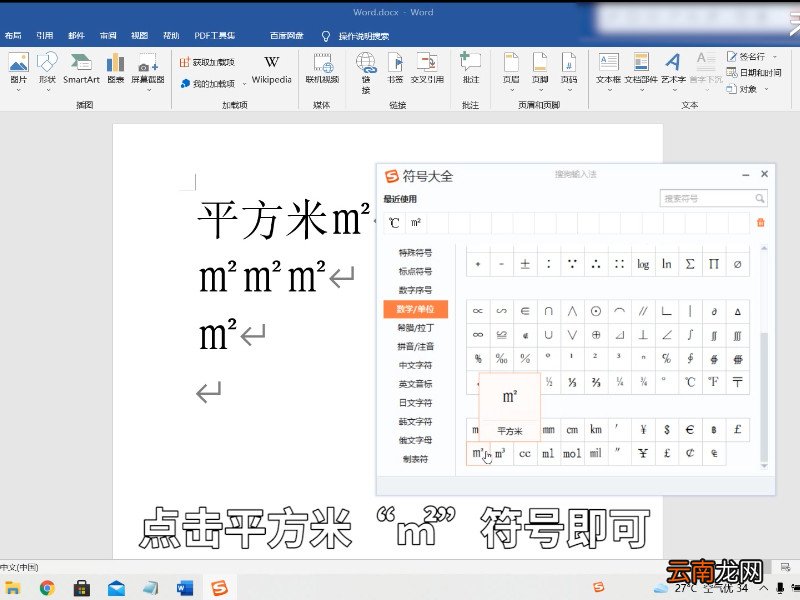Viewport: 800px width, 600px height.
Task: Select the 希腊/拉丁 symbol category
Action: pyautogui.click(x=415, y=328)
